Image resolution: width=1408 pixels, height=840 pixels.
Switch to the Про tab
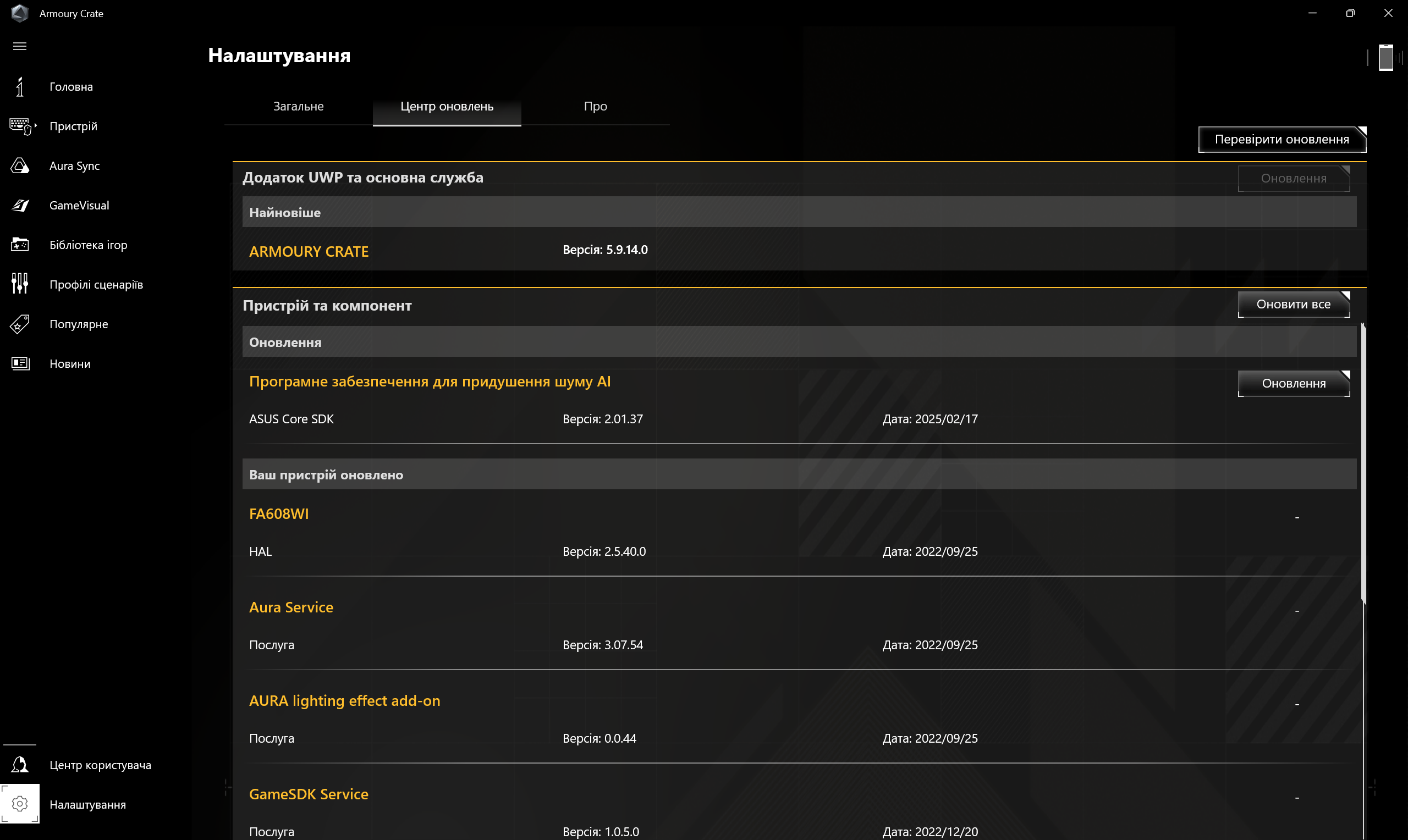[595, 107]
